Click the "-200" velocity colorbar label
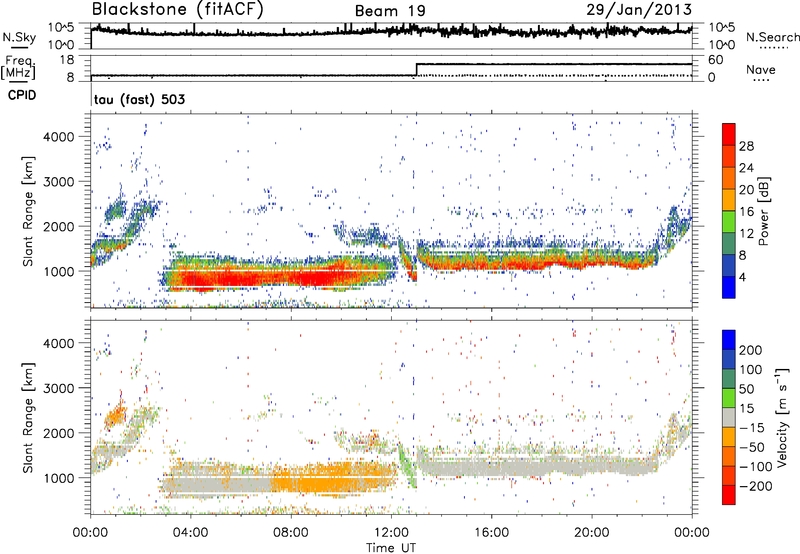 [x=756, y=486]
